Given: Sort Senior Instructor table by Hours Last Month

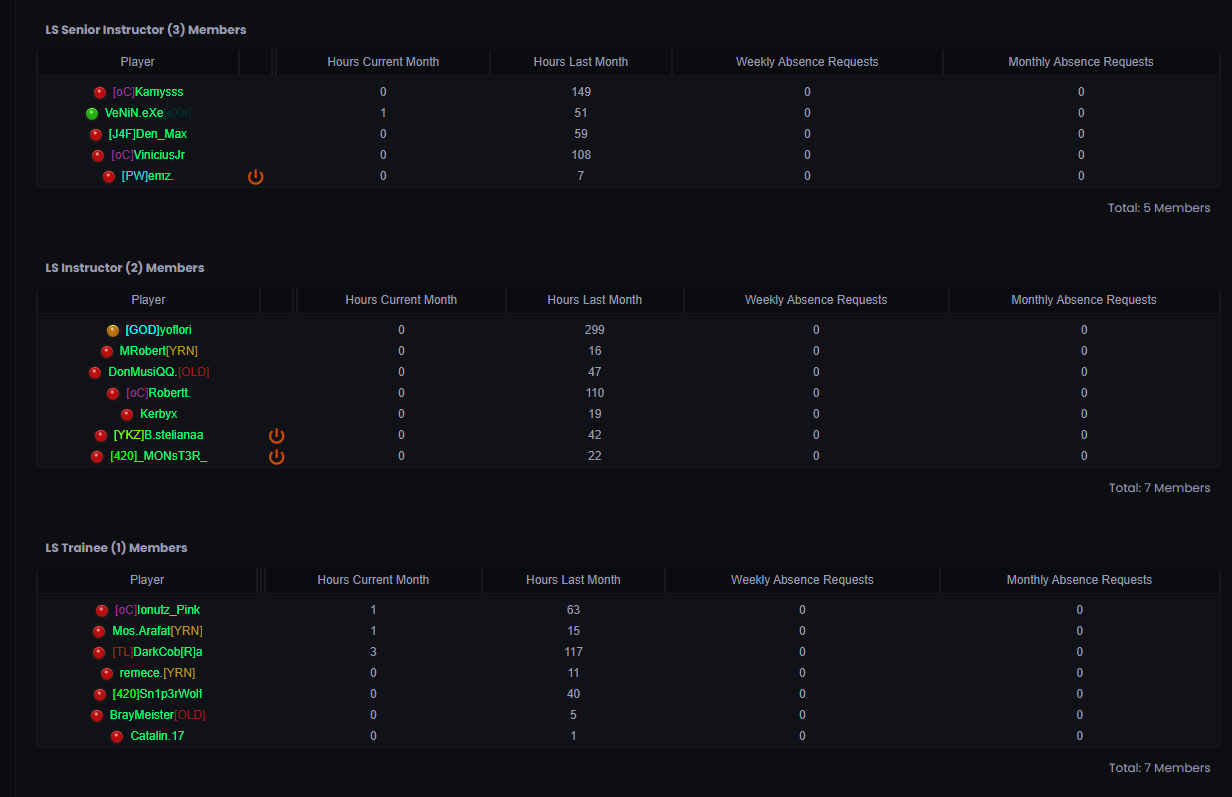Looking at the screenshot, I should click(580, 62).
